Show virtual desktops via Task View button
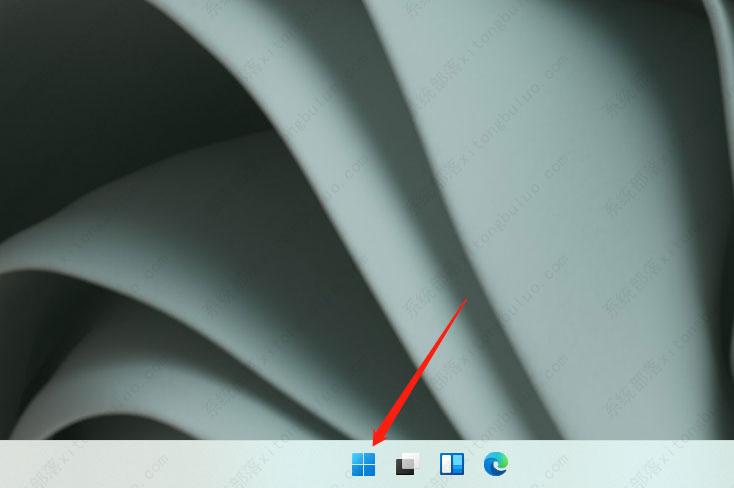This screenshot has height=488, width=734. tap(407, 464)
